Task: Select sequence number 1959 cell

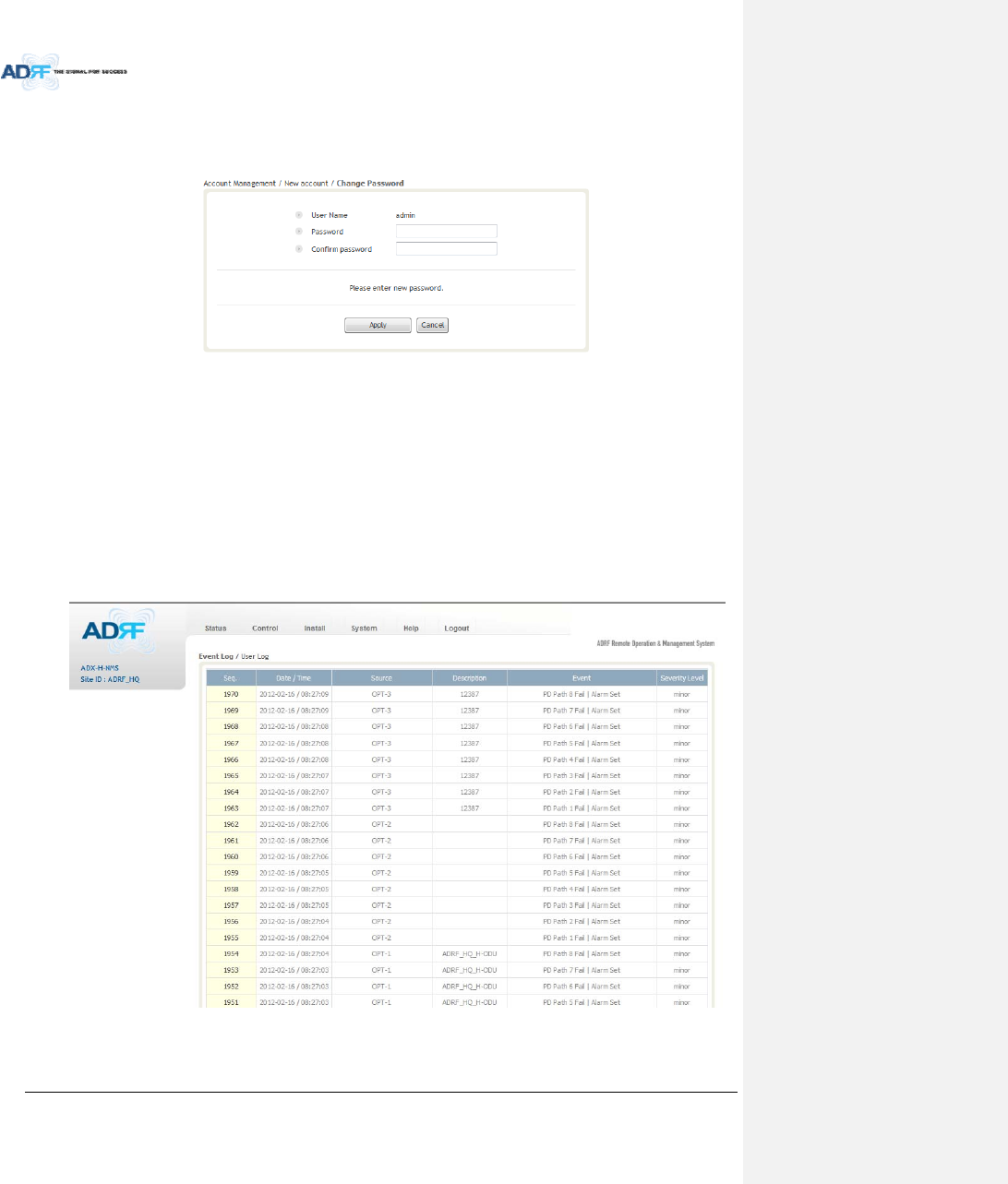Action: [x=231, y=873]
